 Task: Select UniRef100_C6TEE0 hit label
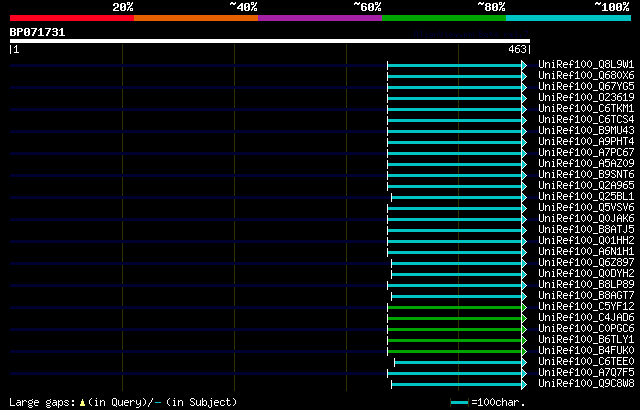click(586, 362)
